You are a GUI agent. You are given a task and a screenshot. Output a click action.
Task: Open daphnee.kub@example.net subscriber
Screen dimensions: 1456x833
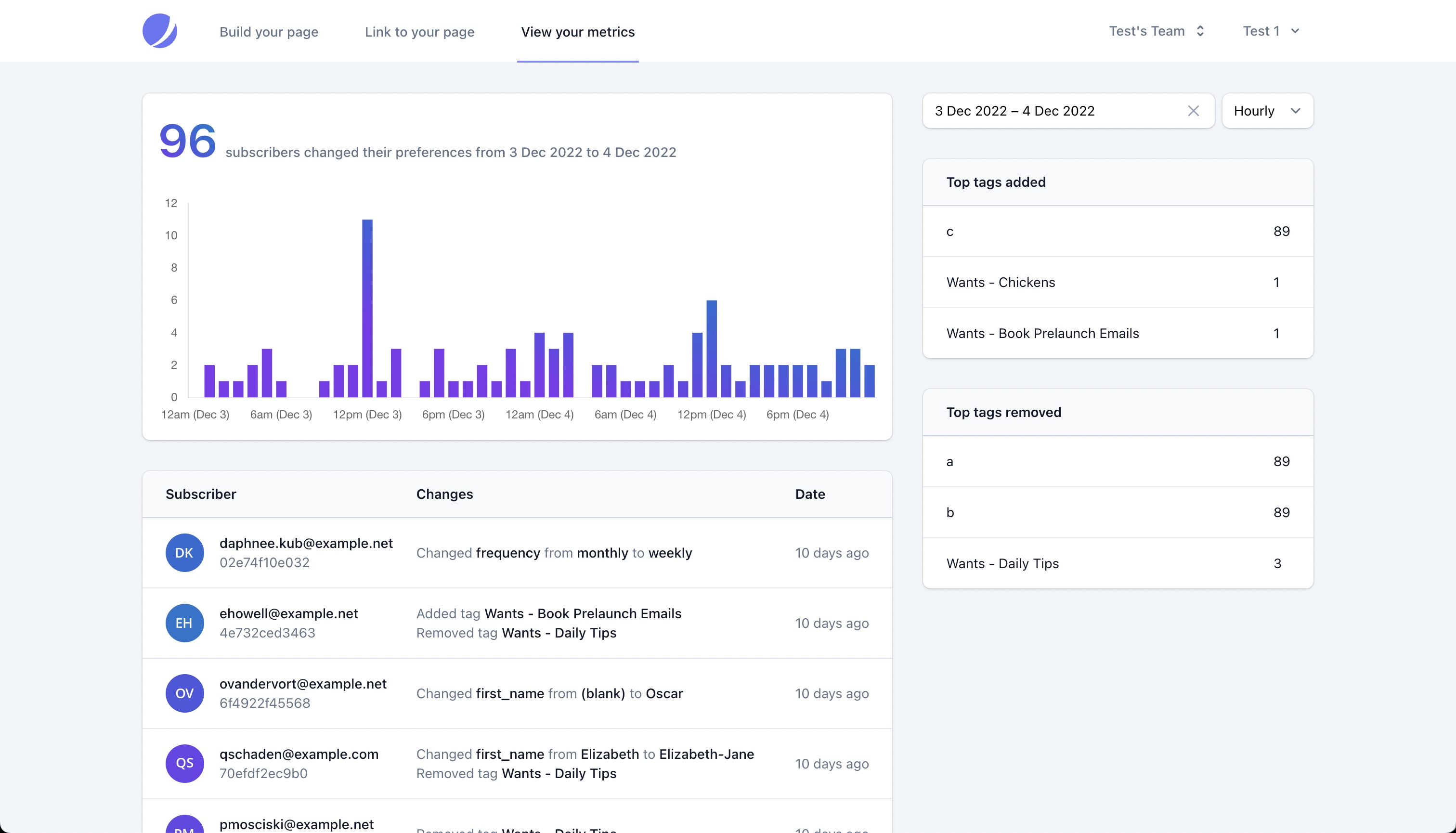pyautogui.click(x=306, y=543)
